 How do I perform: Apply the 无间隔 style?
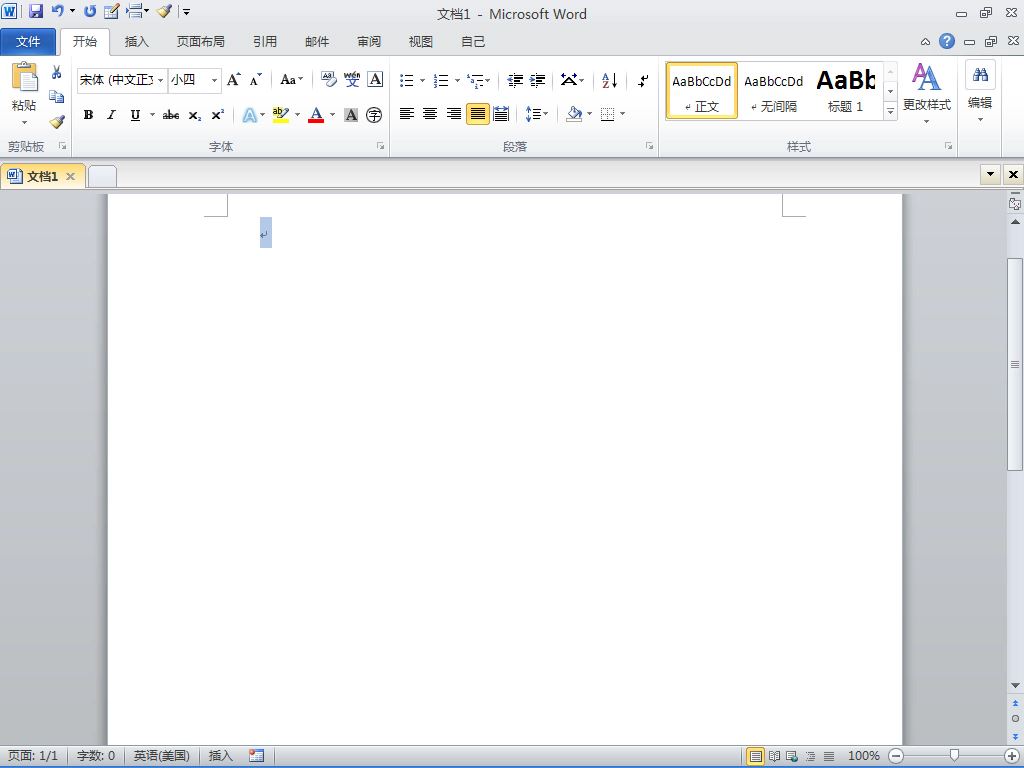pos(774,91)
